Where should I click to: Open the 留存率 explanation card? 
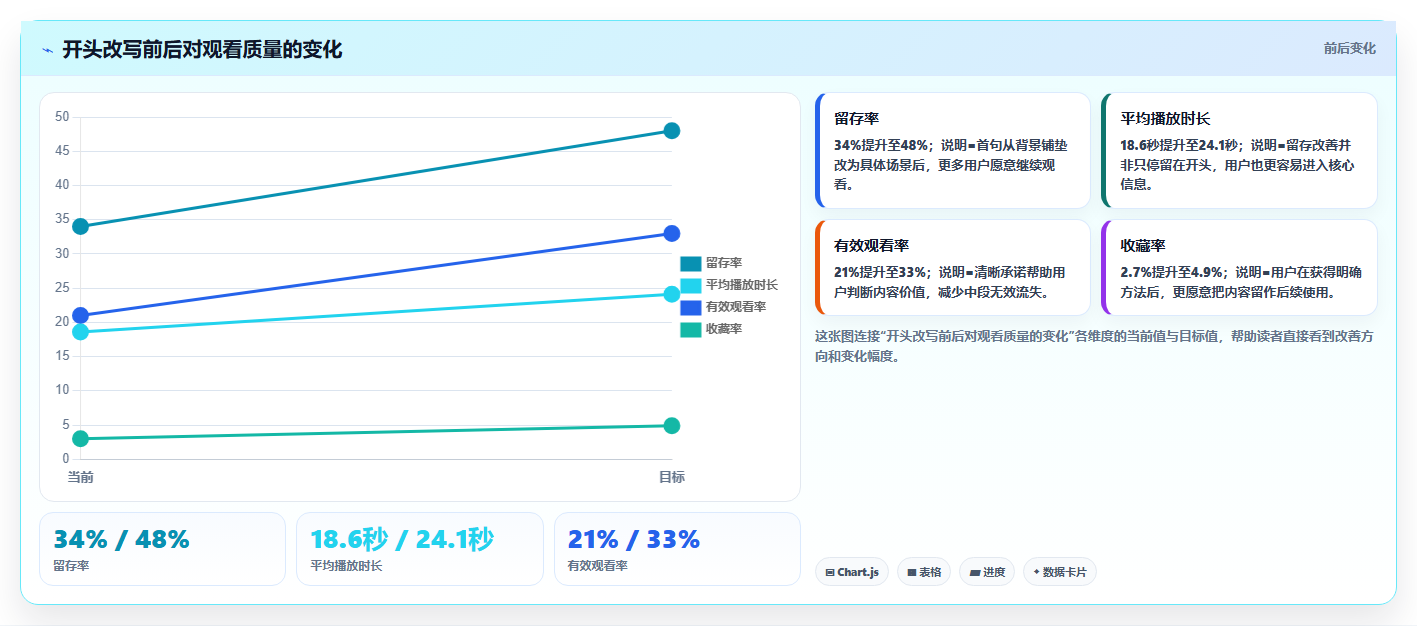coord(953,150)
